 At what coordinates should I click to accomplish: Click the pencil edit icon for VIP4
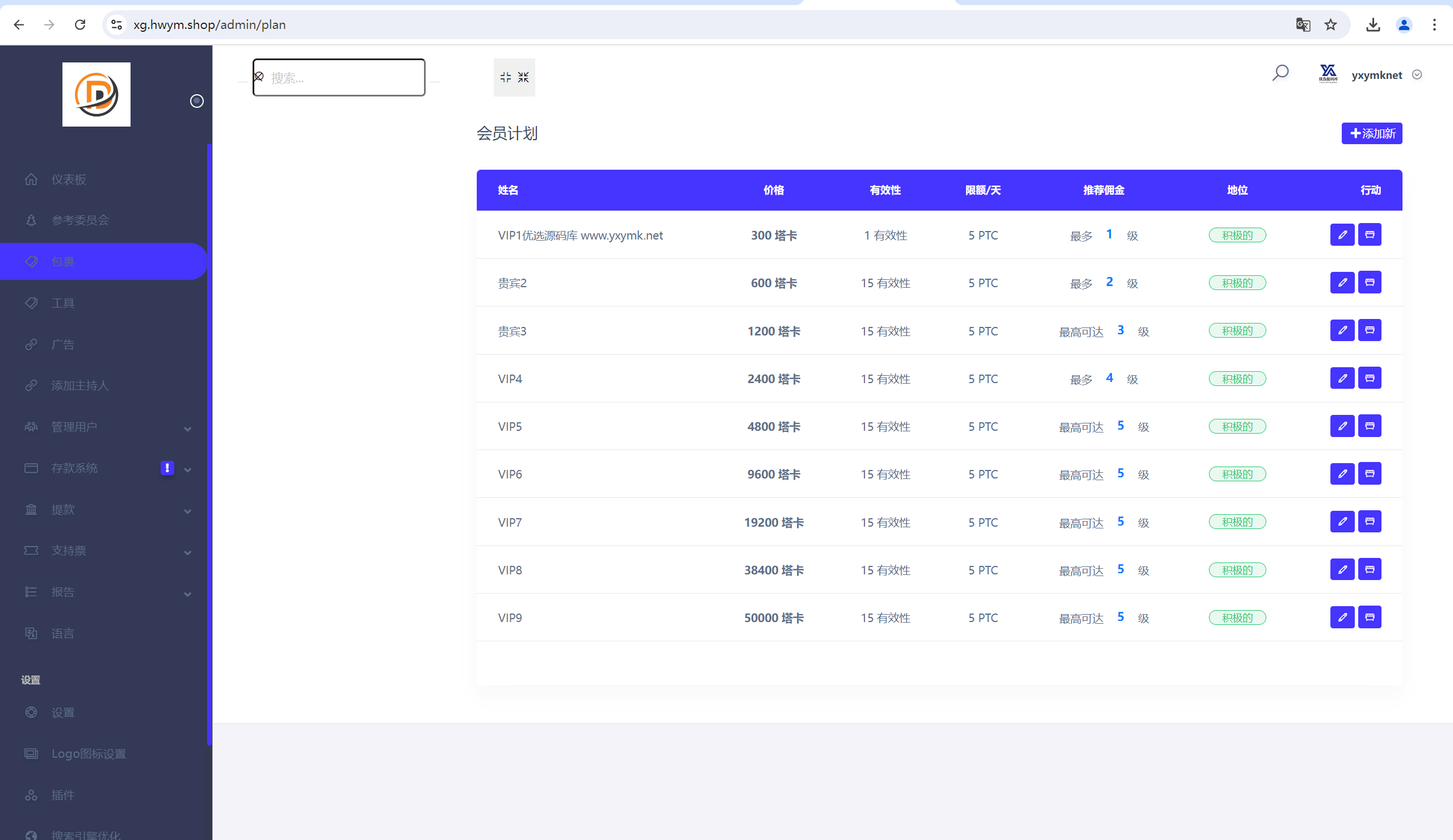click(1342, 378)
